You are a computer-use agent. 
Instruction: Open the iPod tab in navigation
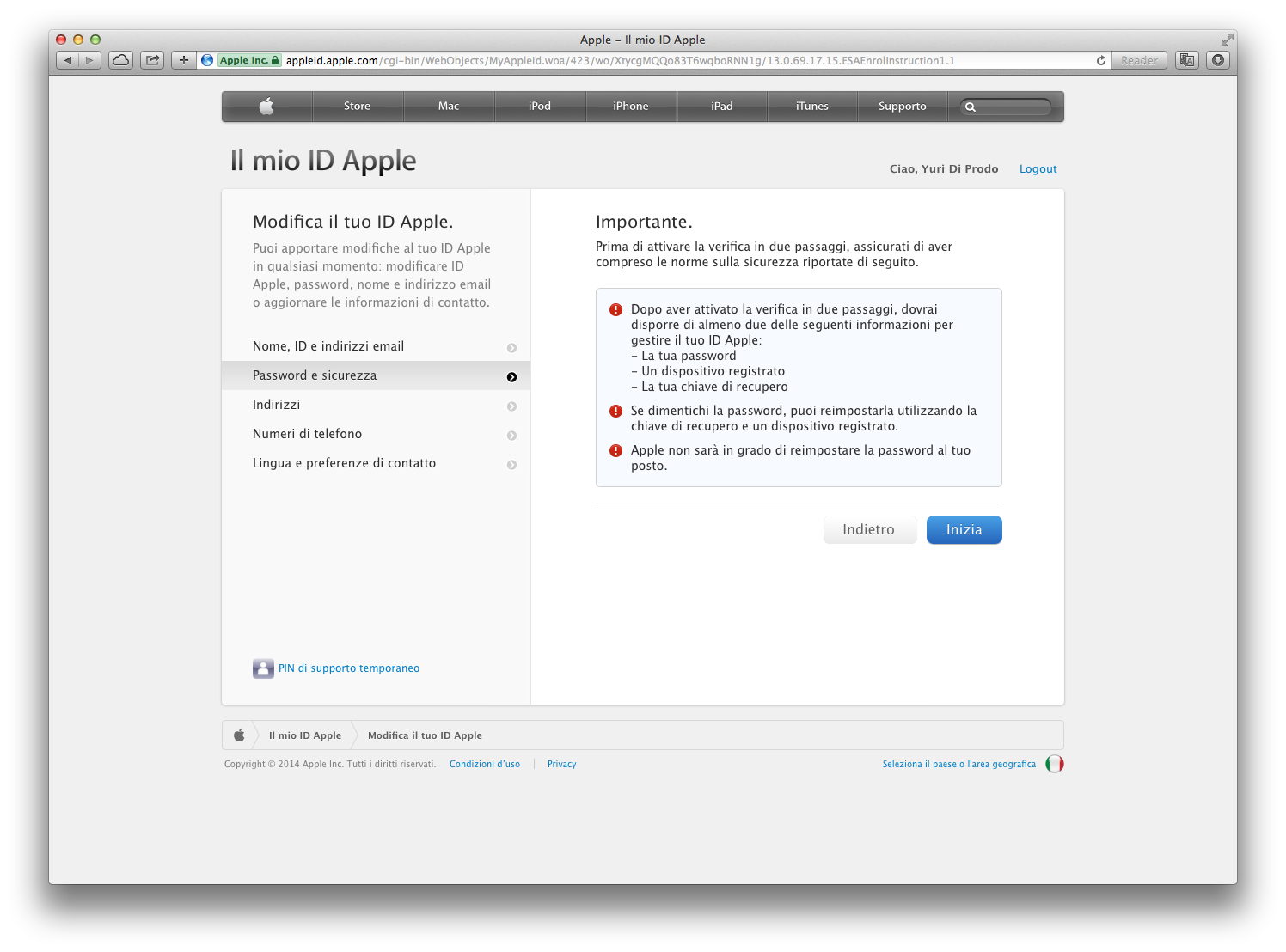pos(540,107)
